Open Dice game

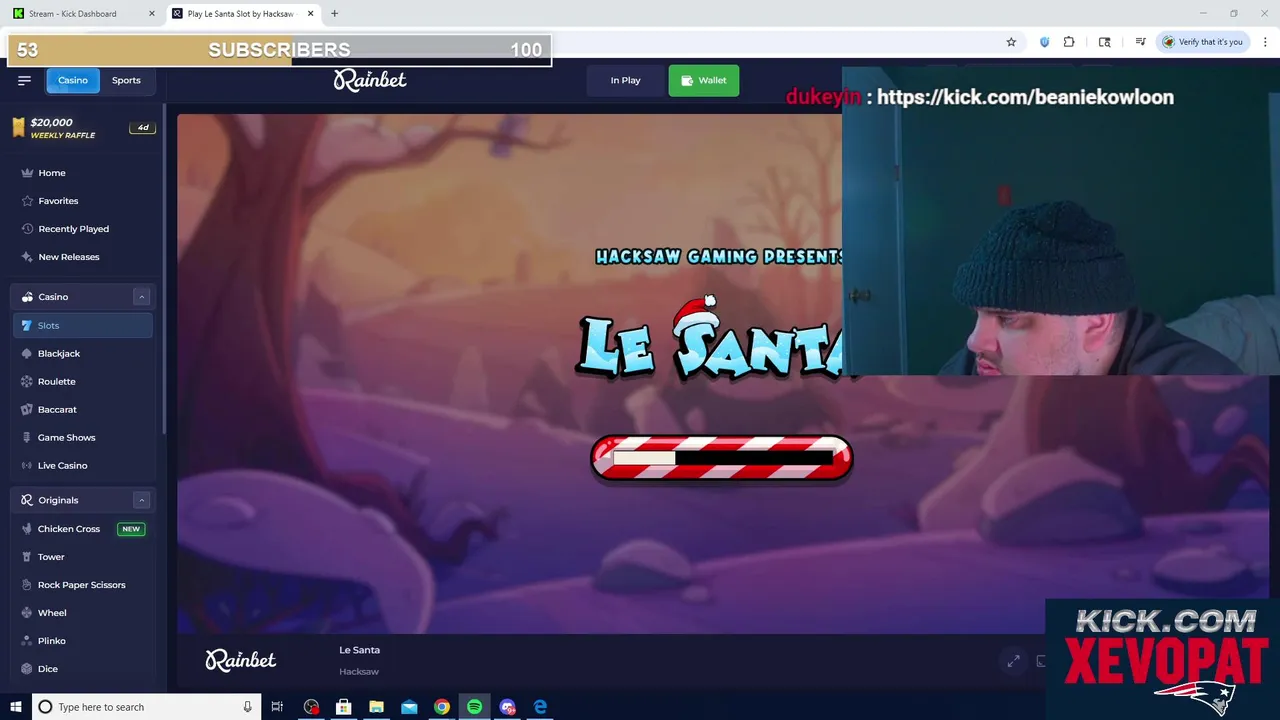[x=48, y=669]
